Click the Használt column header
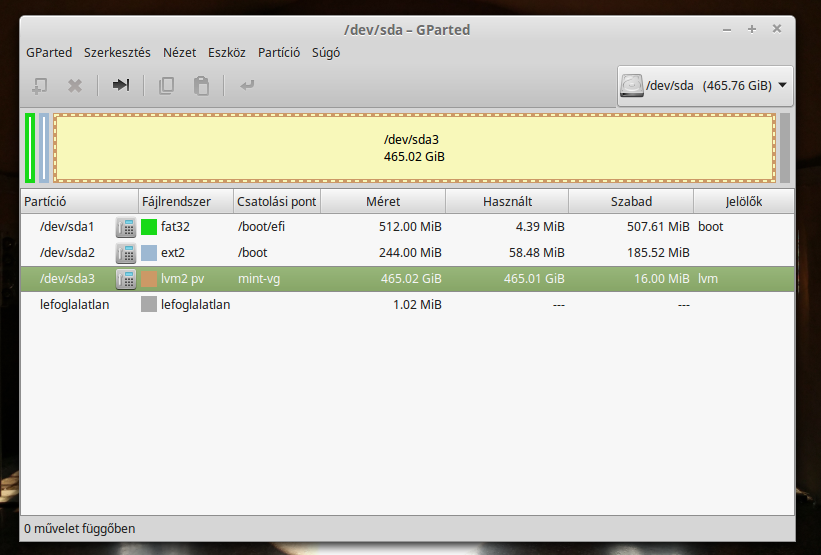 click(x=507, y=202)
